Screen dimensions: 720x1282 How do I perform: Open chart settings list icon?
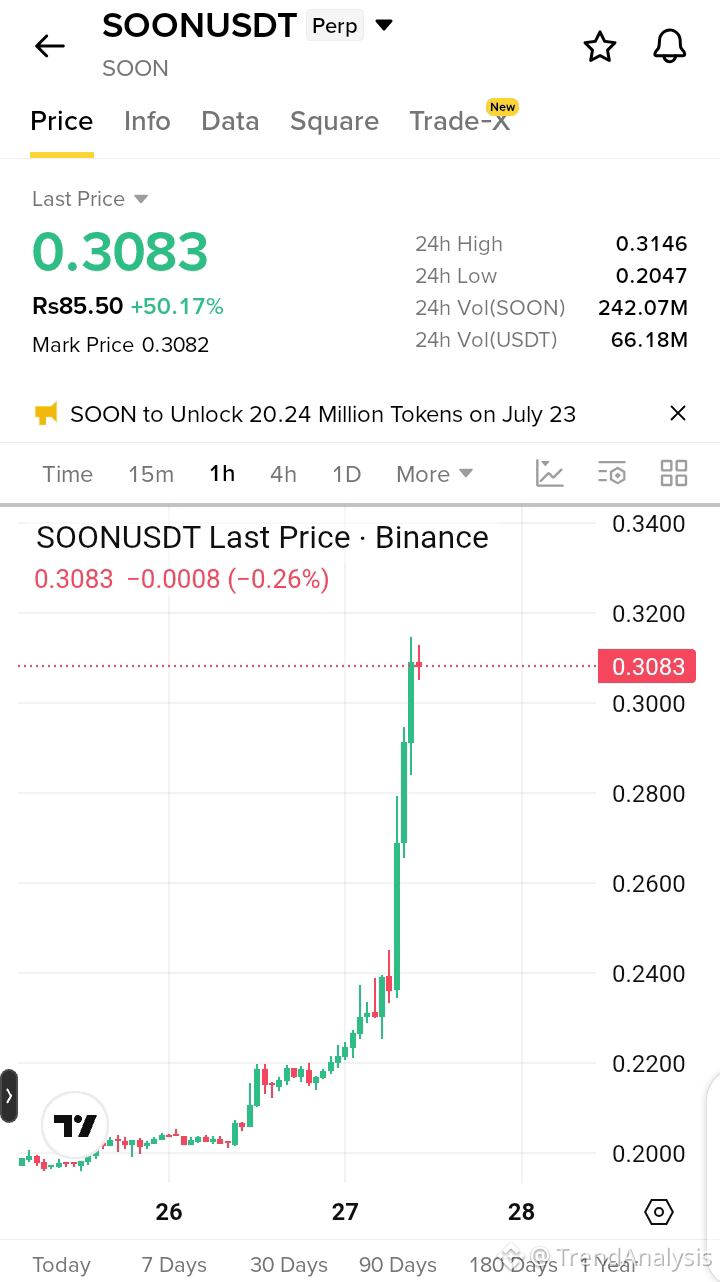612,473
